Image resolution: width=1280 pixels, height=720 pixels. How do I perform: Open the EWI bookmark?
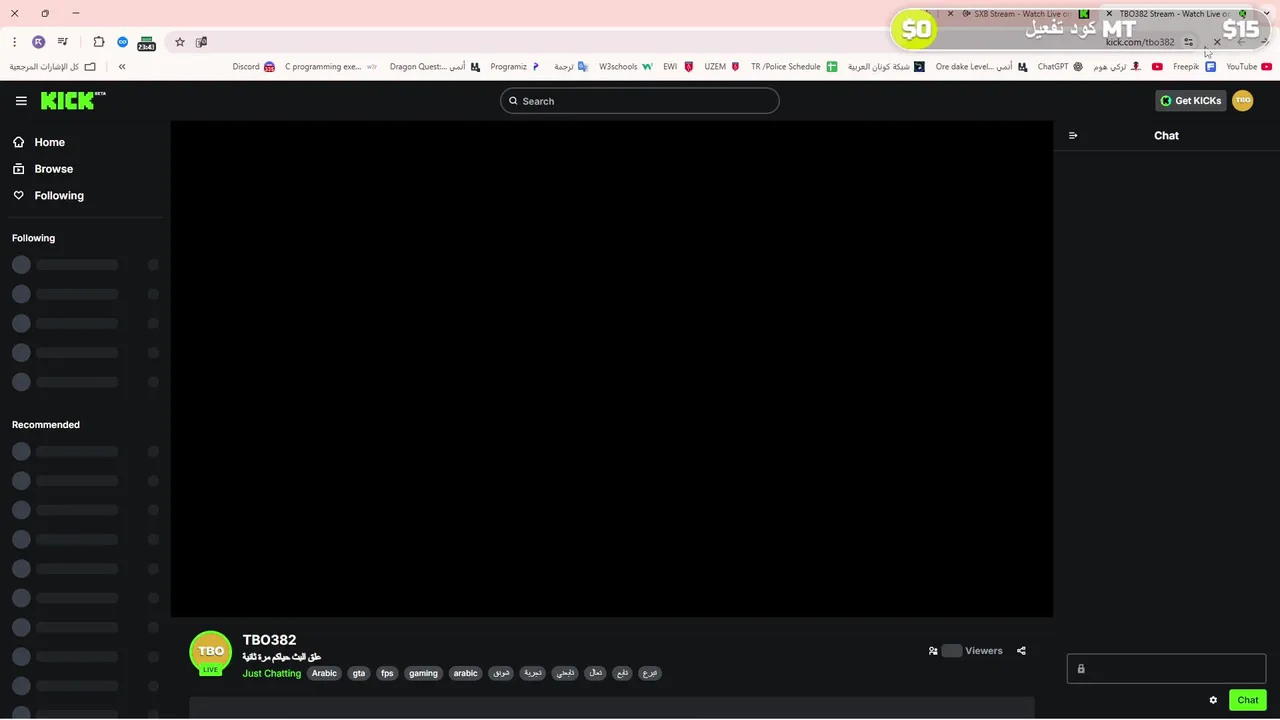(678, 67)
